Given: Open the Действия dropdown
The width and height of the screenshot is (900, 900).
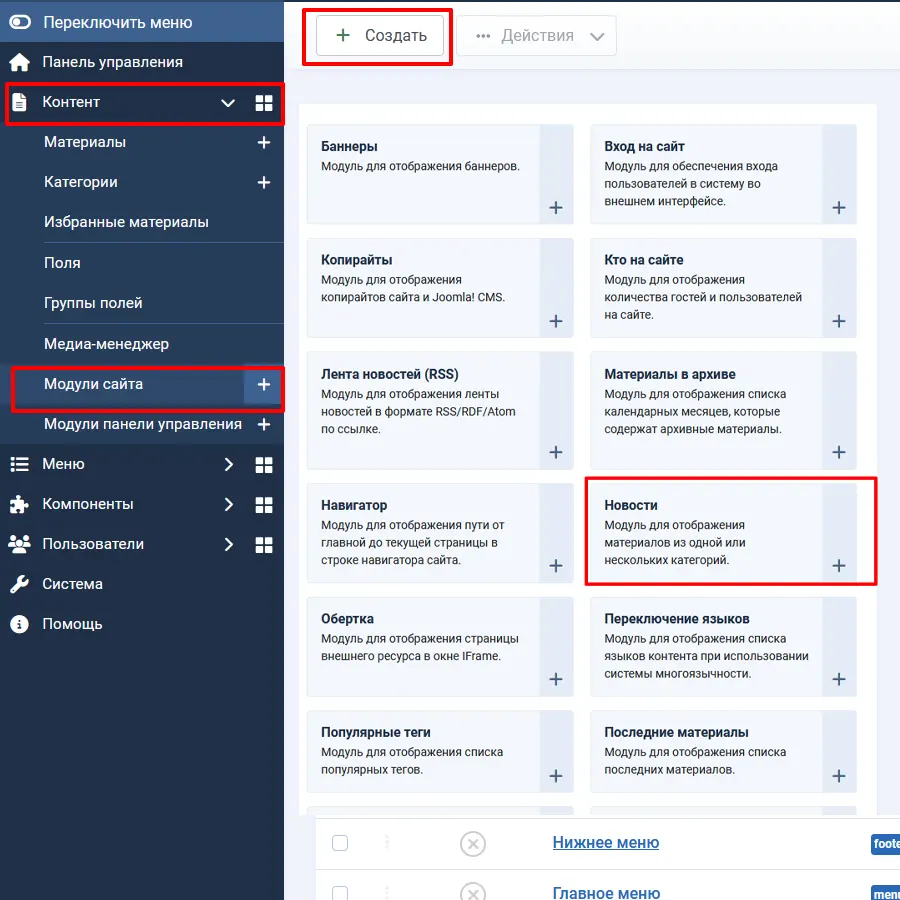Looking at the screenshot, I should tap(537, 36).
